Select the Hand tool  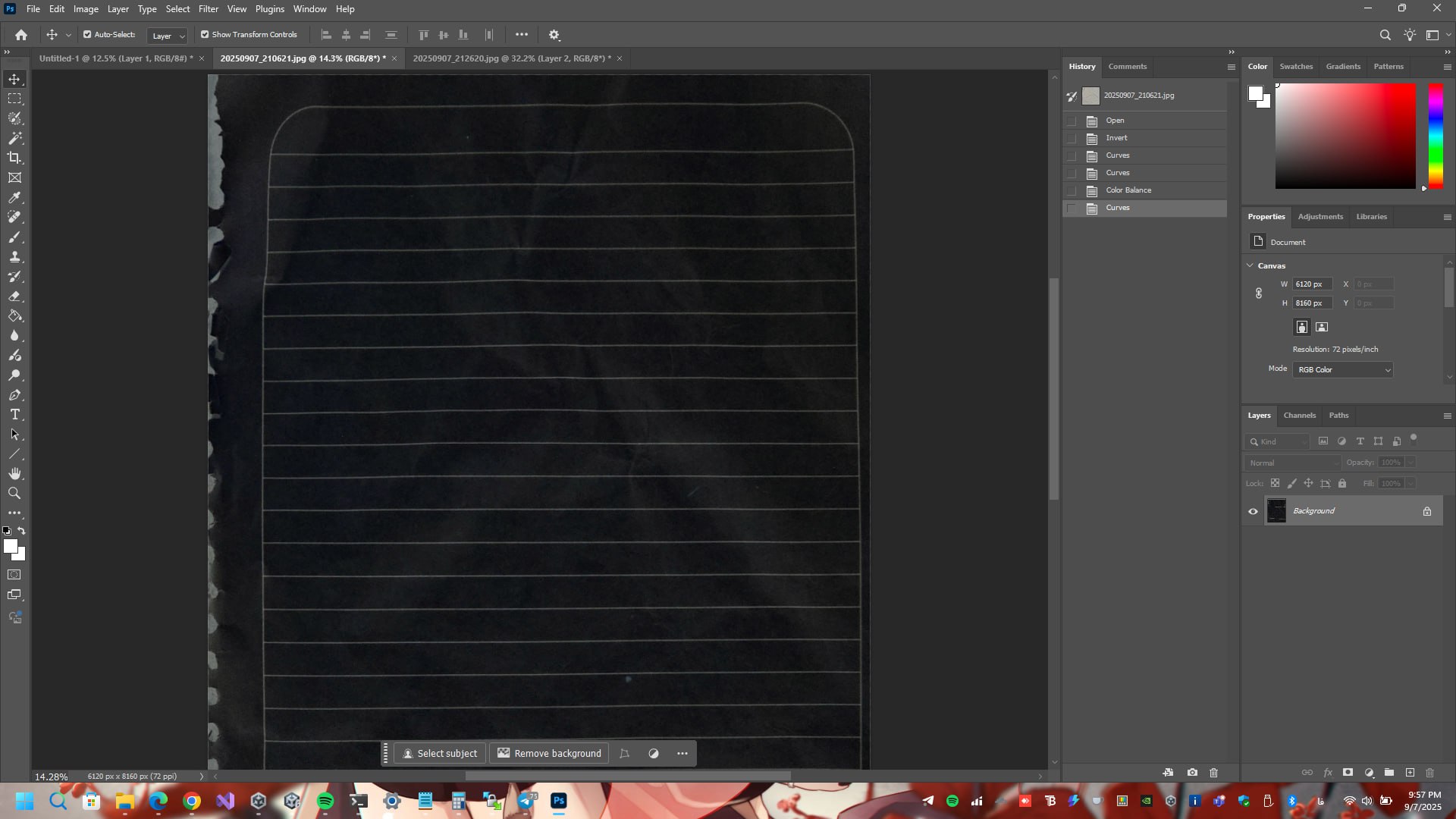tap(14, 474)
